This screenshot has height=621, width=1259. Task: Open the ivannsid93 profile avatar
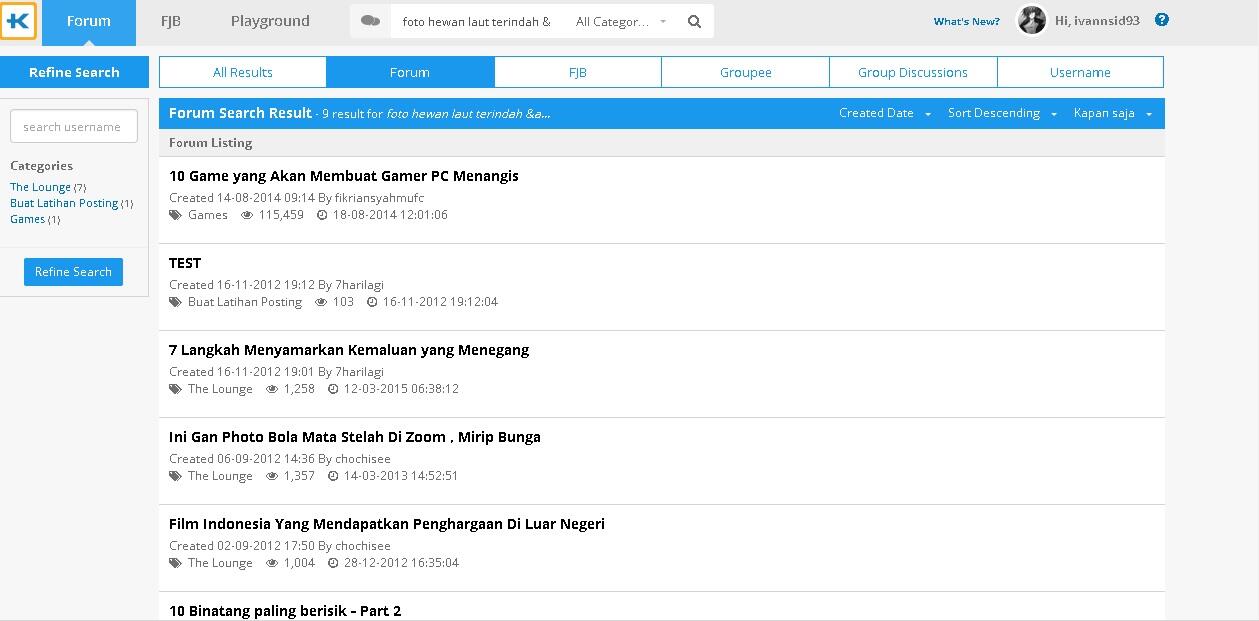click(x=1031, y=20)
